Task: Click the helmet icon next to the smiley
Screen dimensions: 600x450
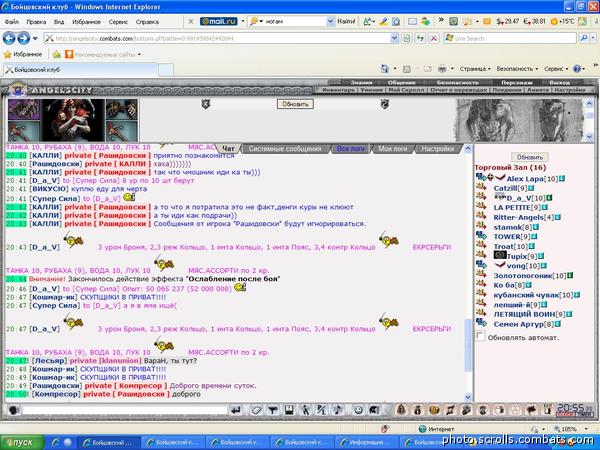Action: [x=374, y=410]
